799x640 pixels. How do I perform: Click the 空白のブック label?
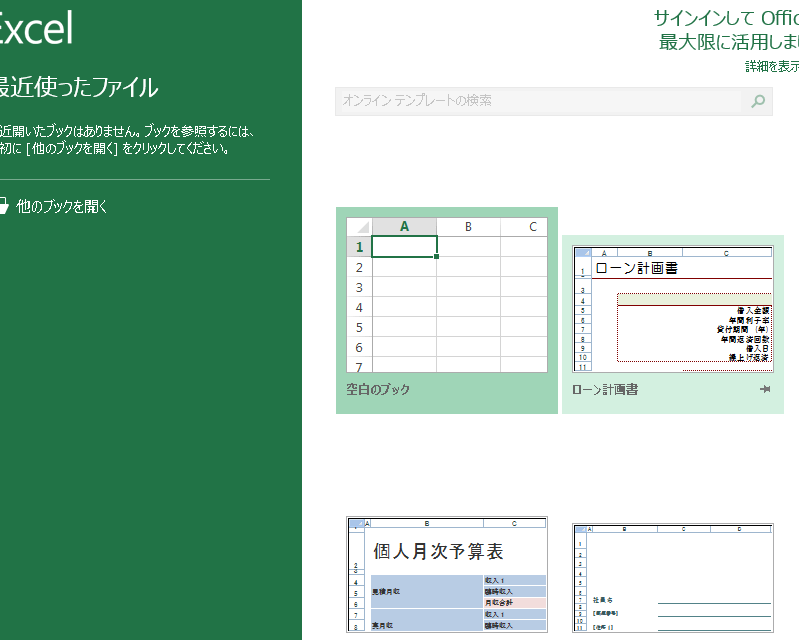coord(378,390)
